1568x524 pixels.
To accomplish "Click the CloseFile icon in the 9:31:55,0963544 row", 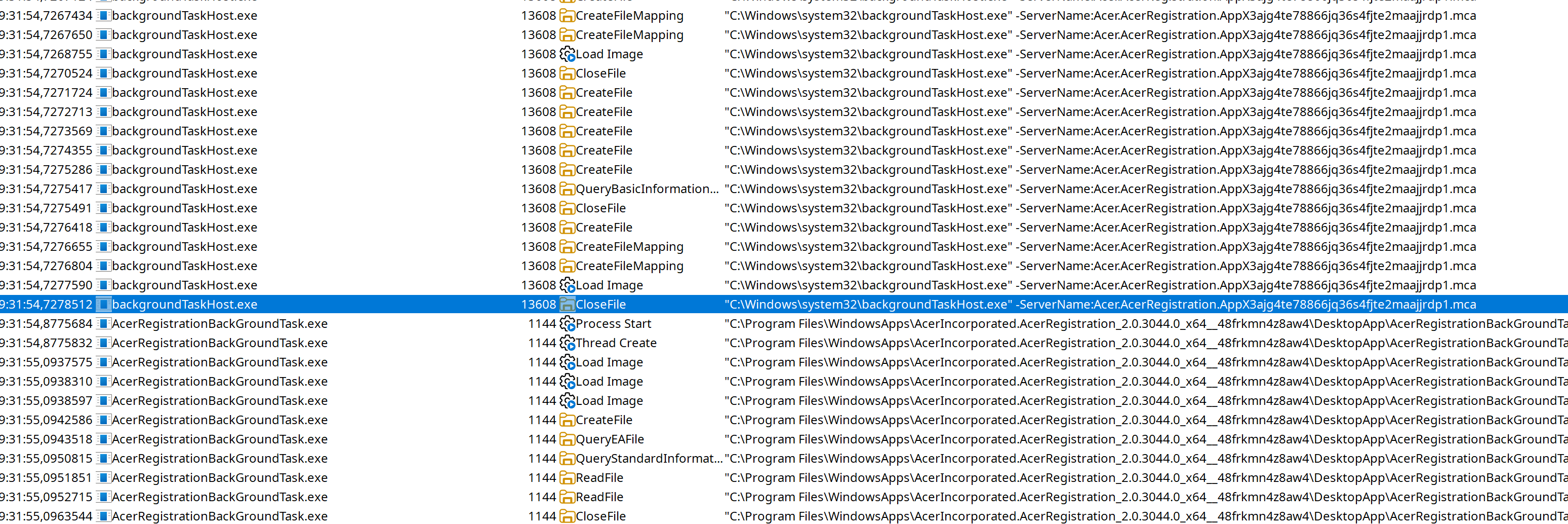I will pos(567,516).
